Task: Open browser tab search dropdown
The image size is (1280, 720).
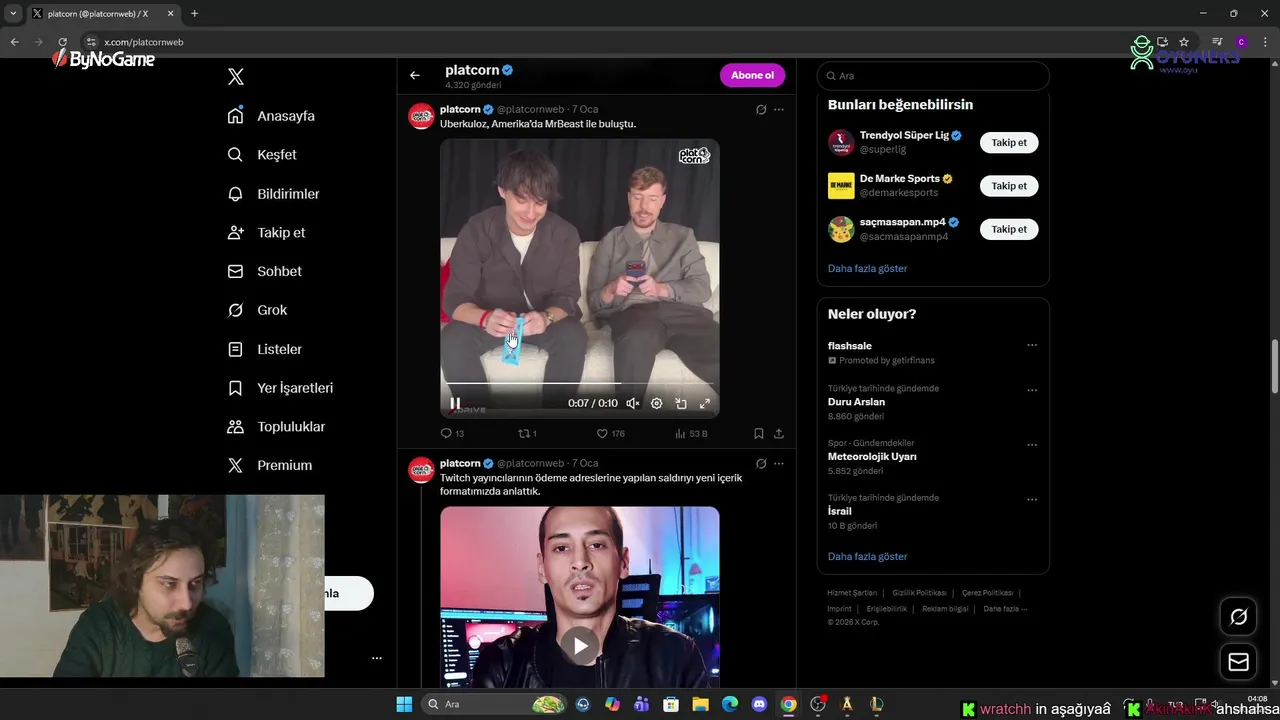Action: [13, 14]
